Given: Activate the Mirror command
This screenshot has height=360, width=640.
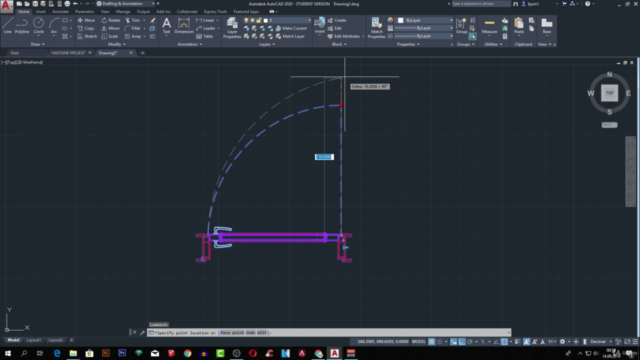Looking at the screenshot, I should pos(111,28).
